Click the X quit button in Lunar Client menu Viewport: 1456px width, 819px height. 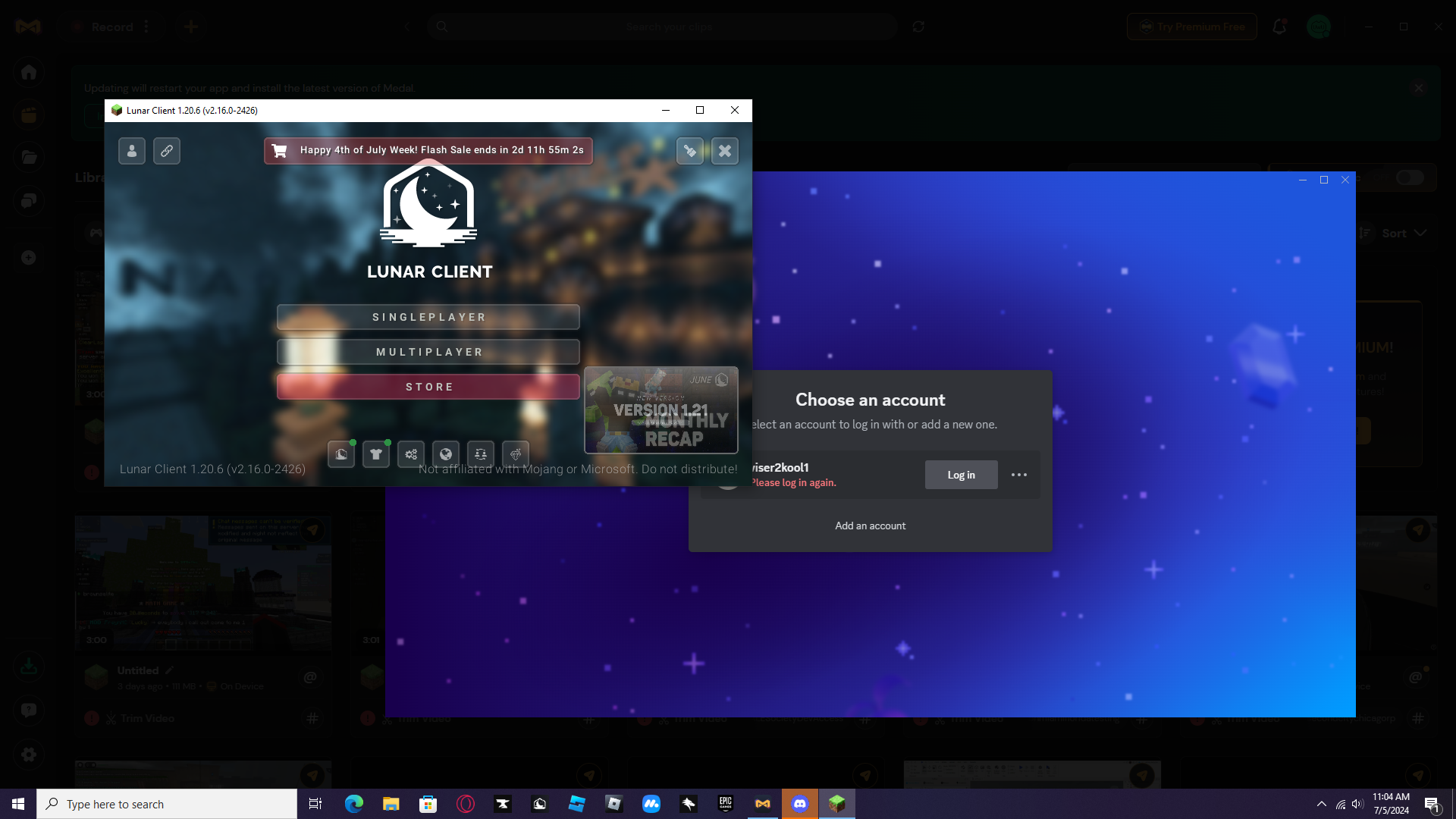(x=725, y=151)
